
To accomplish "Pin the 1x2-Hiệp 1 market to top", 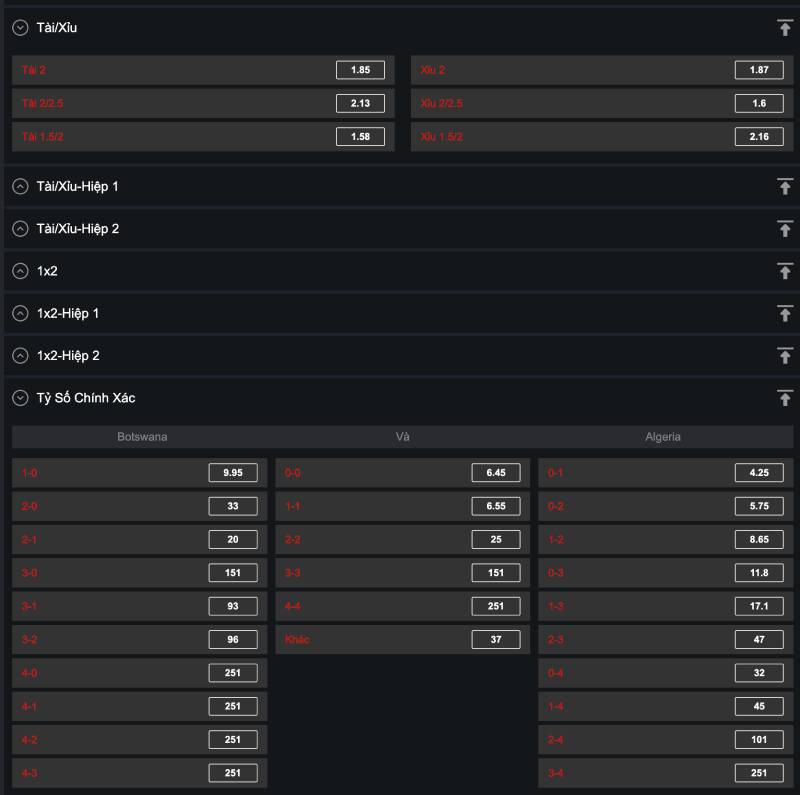I will [x=784, y=313].
